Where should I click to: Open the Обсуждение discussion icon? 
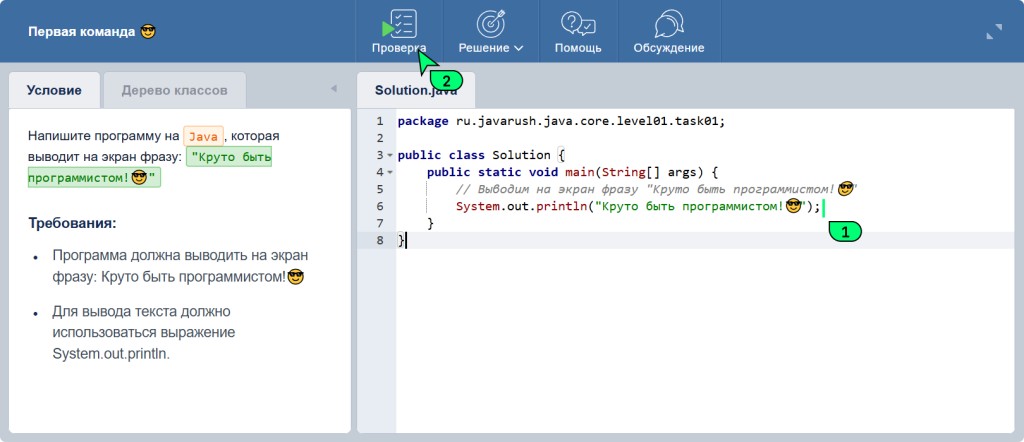[668, 24]
